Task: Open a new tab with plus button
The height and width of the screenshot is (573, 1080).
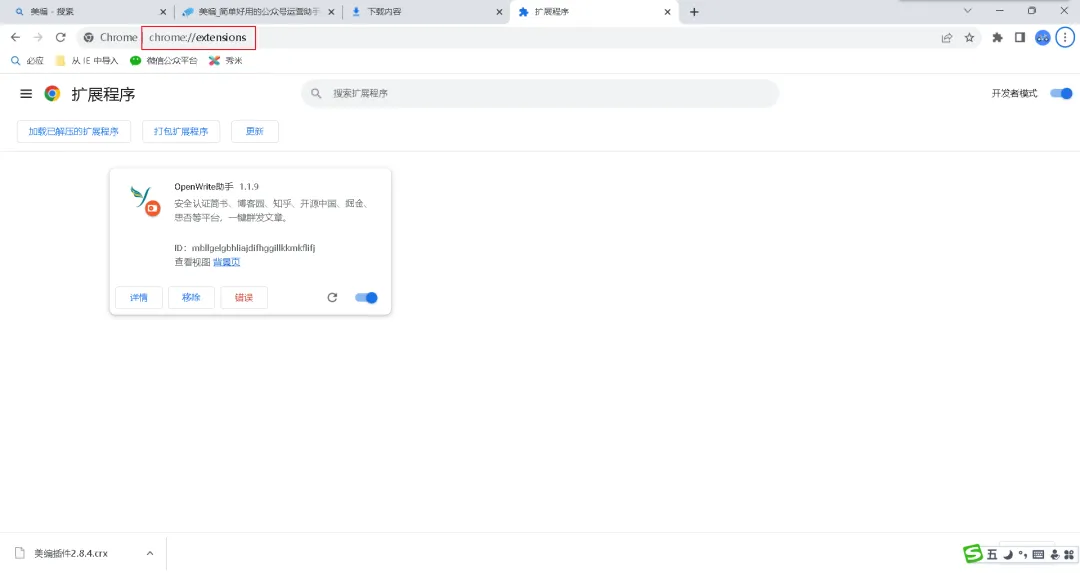Action: click(694, 12)
